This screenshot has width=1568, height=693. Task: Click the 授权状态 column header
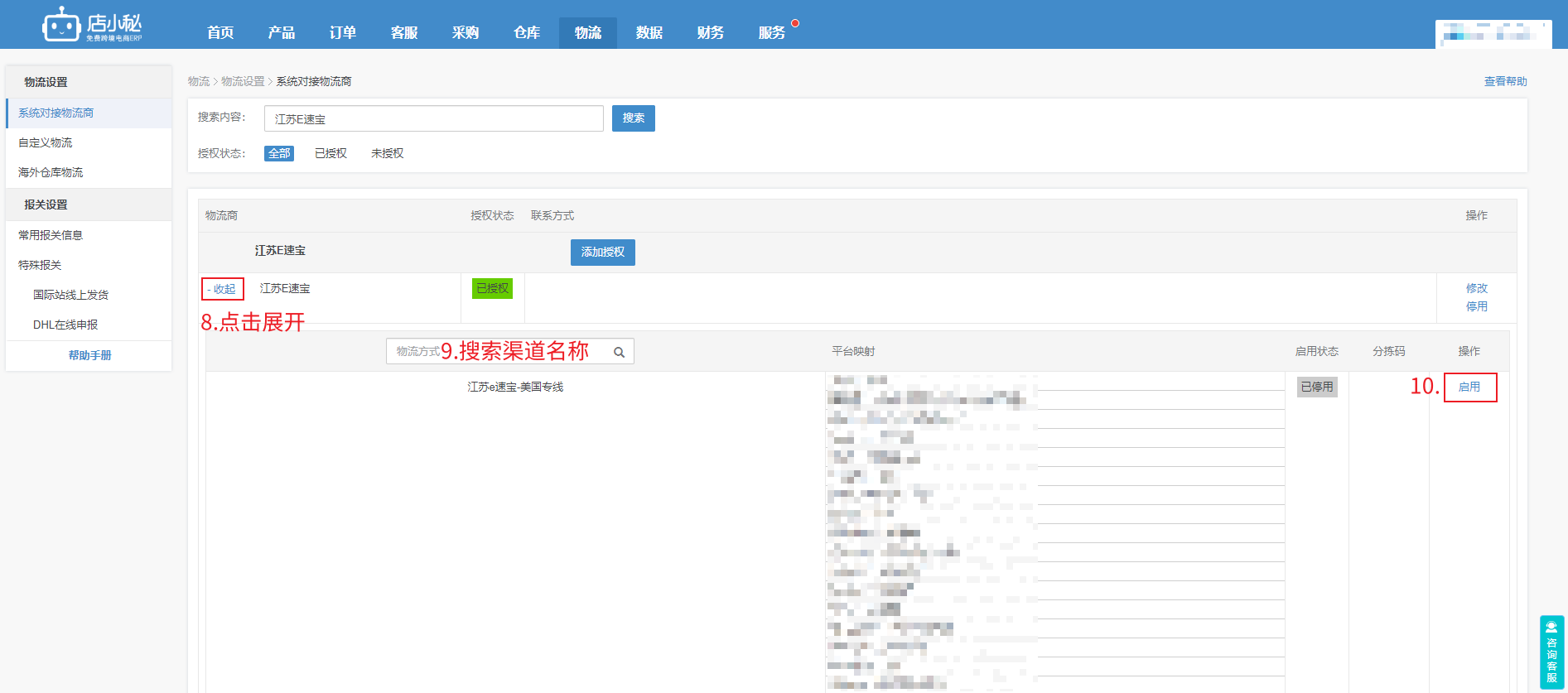[492, 215]
